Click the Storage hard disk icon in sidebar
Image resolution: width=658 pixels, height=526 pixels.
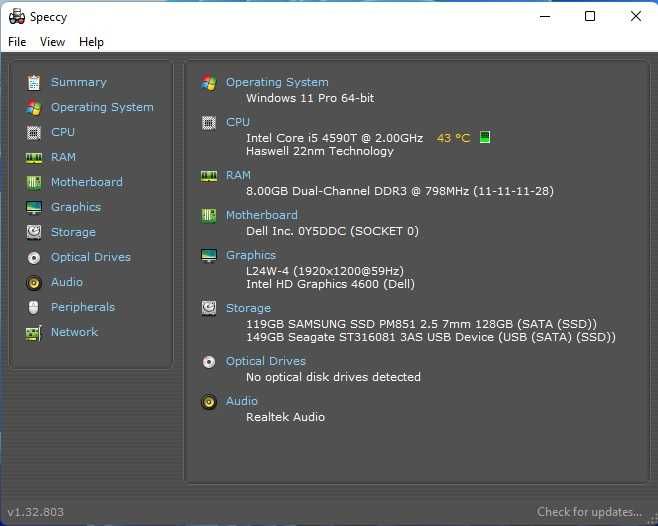[x=34, y=232]
